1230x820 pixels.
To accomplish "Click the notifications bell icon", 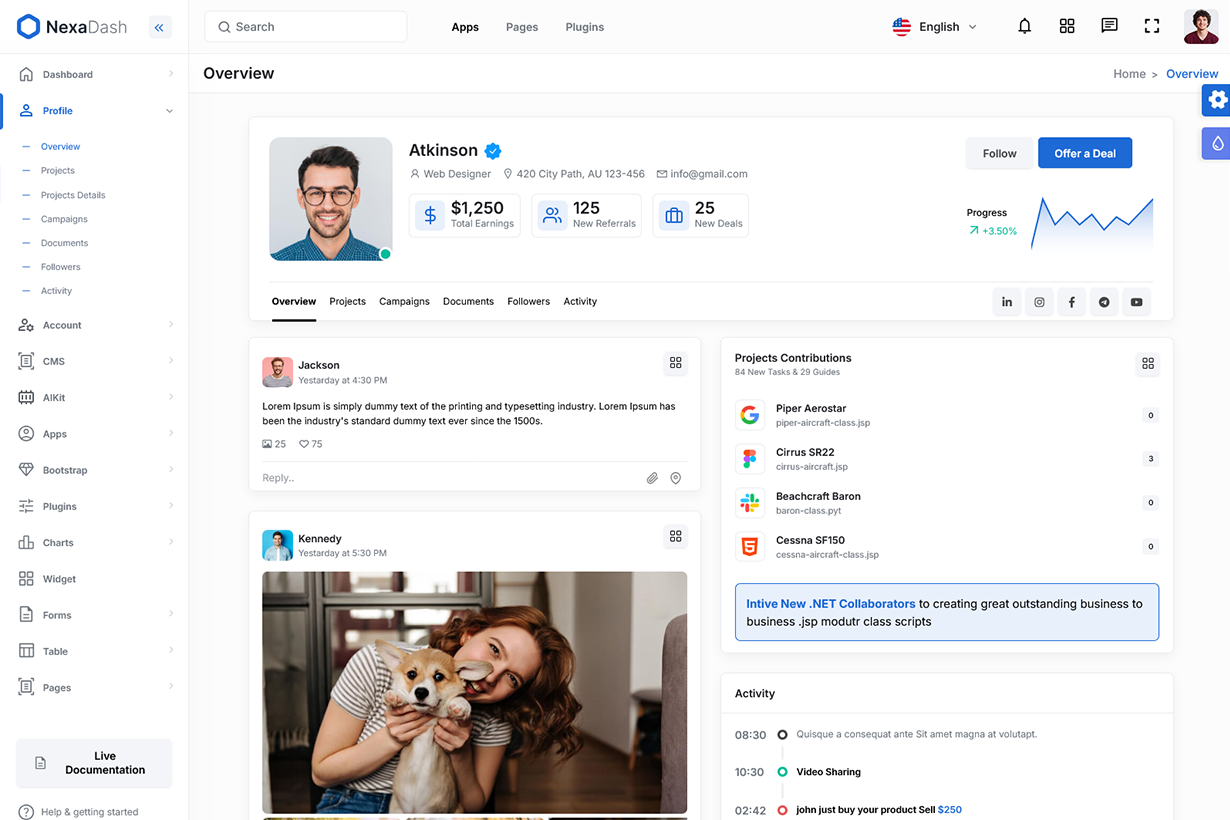I will click(x=1024, y=27).
